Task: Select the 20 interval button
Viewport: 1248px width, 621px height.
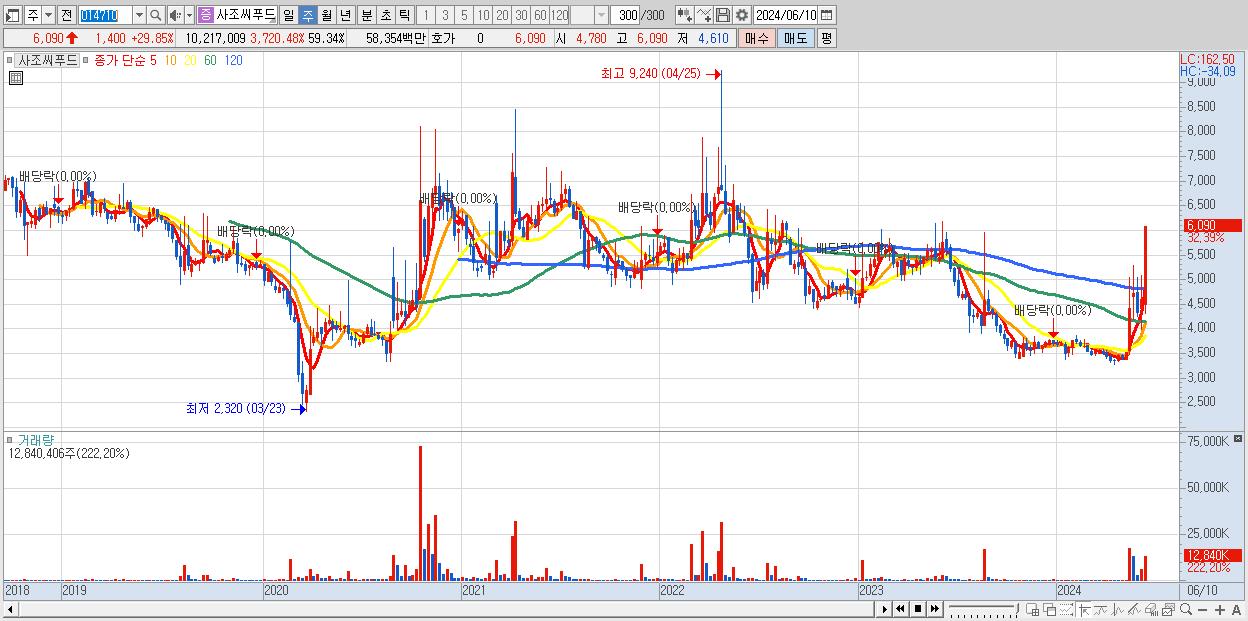Action: (x=502, y=15)
